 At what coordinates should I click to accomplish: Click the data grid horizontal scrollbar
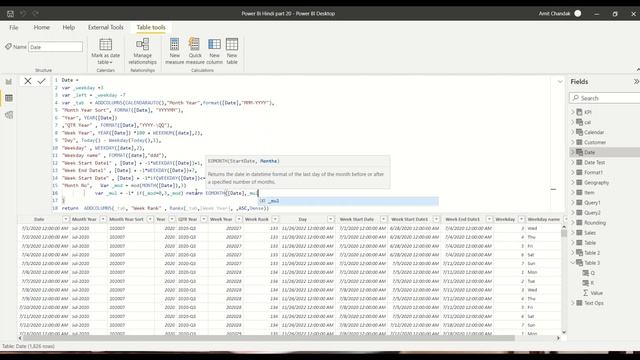tap(269, 338)
